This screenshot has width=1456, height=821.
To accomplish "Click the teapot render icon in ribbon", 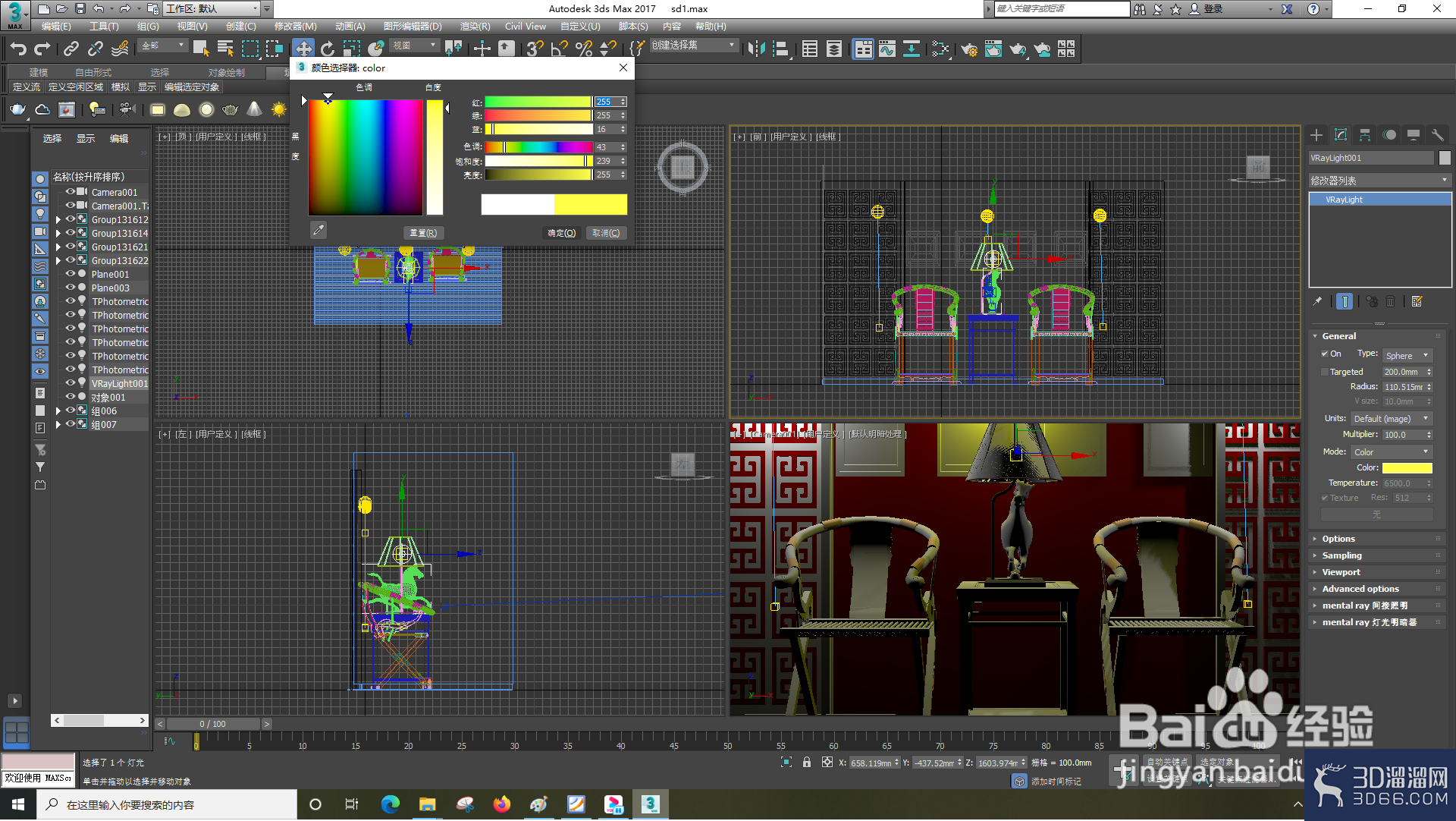I will pyautogui.click(x=17, y=110).
